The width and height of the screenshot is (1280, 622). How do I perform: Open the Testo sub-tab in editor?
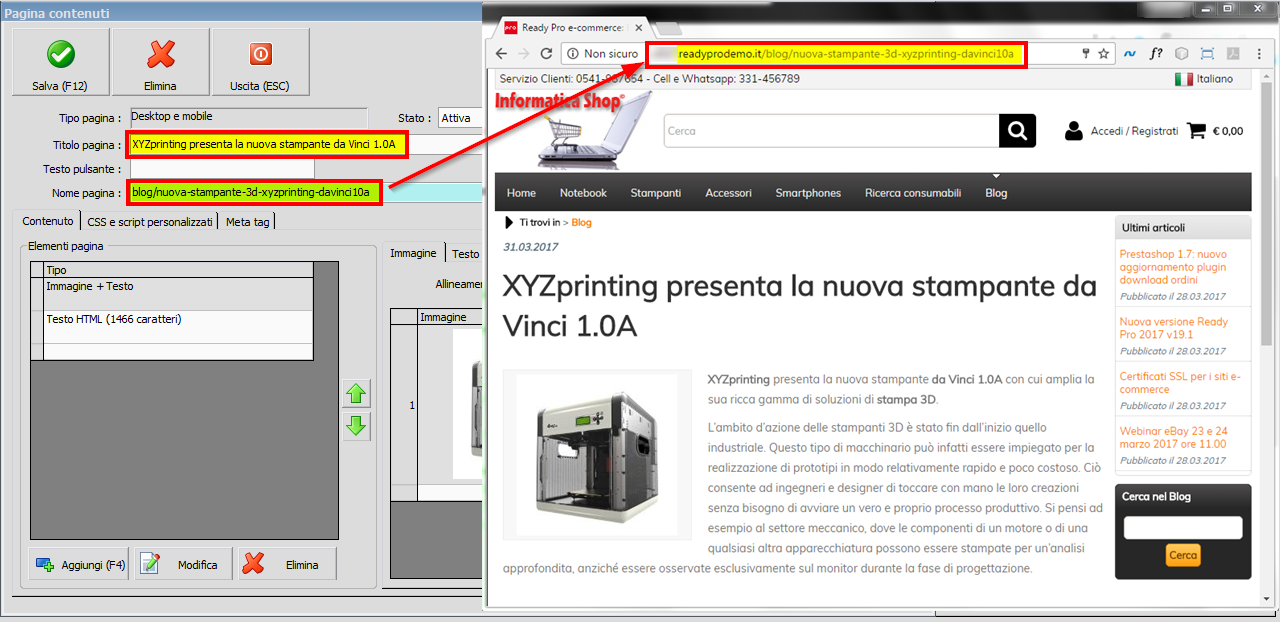pos(465,254)
